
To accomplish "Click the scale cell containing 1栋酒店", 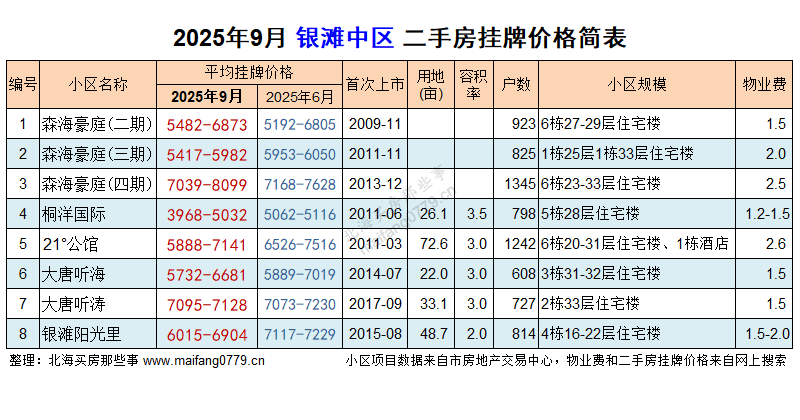I will [635, 244].
